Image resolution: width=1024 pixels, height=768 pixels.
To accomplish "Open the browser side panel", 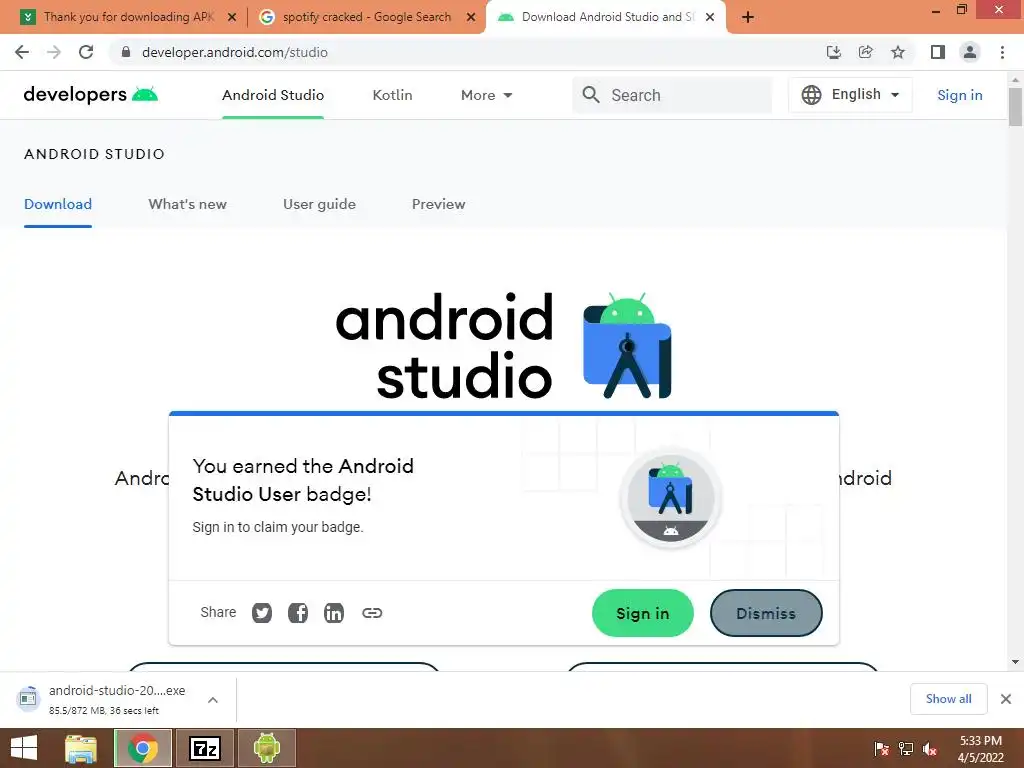I will 938,52.
